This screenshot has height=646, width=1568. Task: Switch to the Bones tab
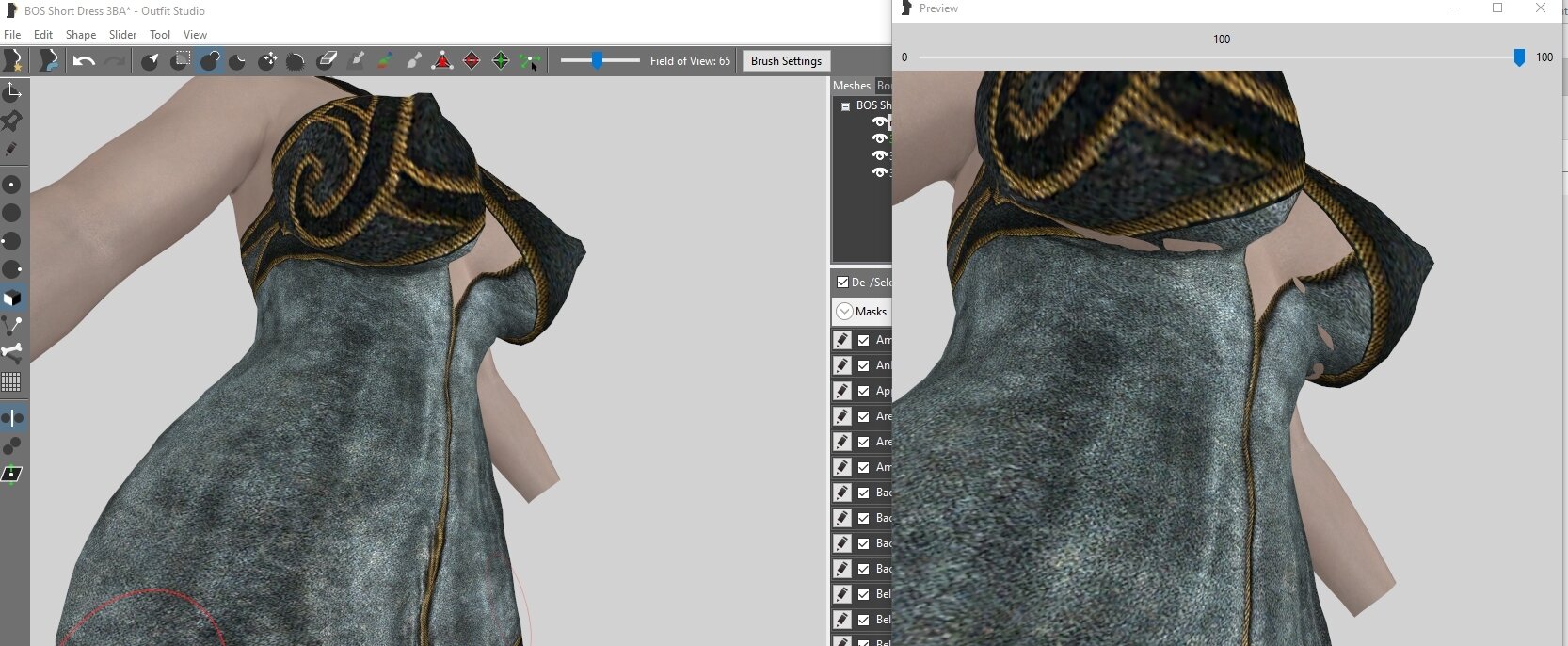tap(884, 85)
